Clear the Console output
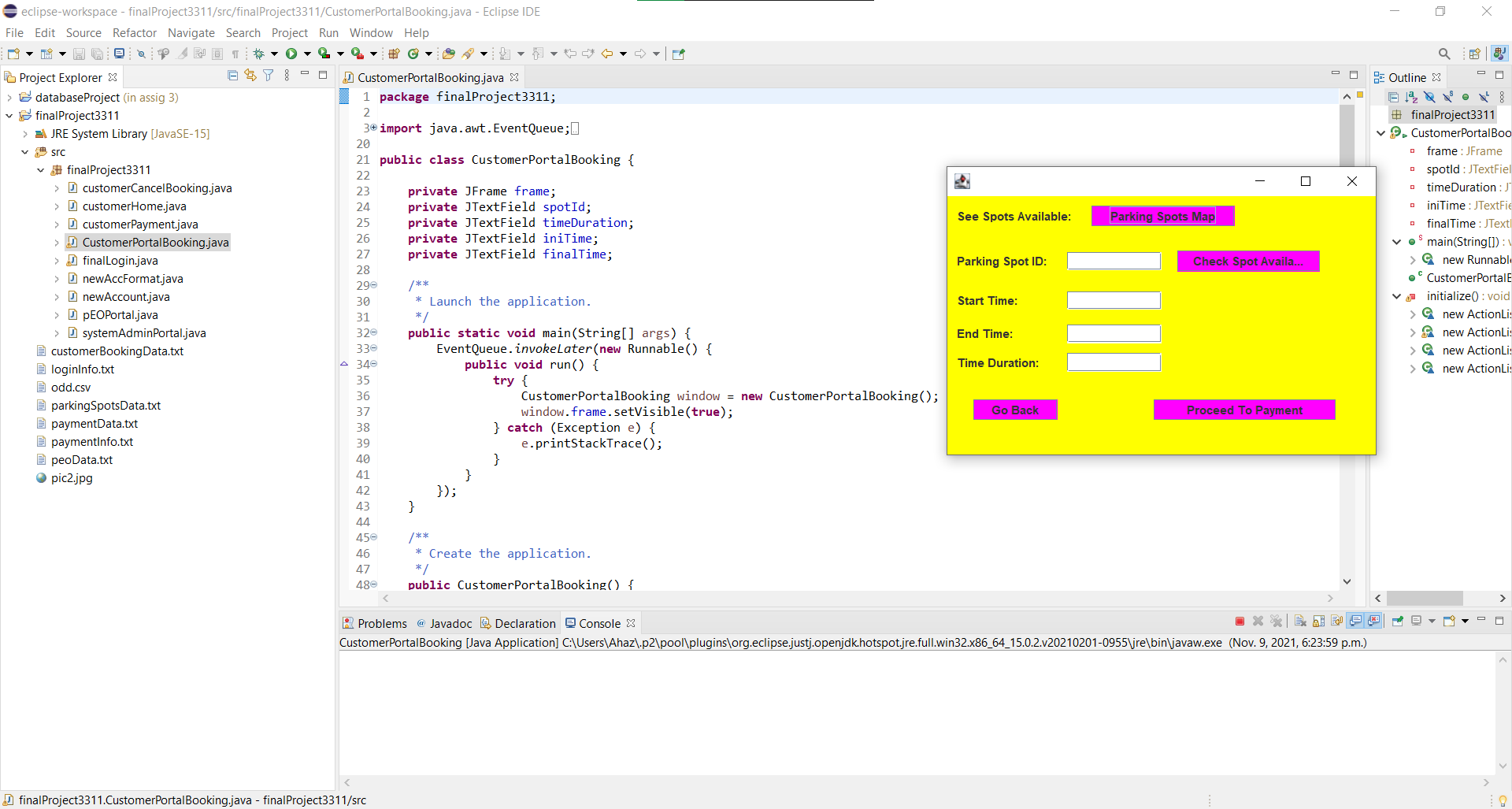Screen dimensions: 1512x809 (x=1300, y=622)
